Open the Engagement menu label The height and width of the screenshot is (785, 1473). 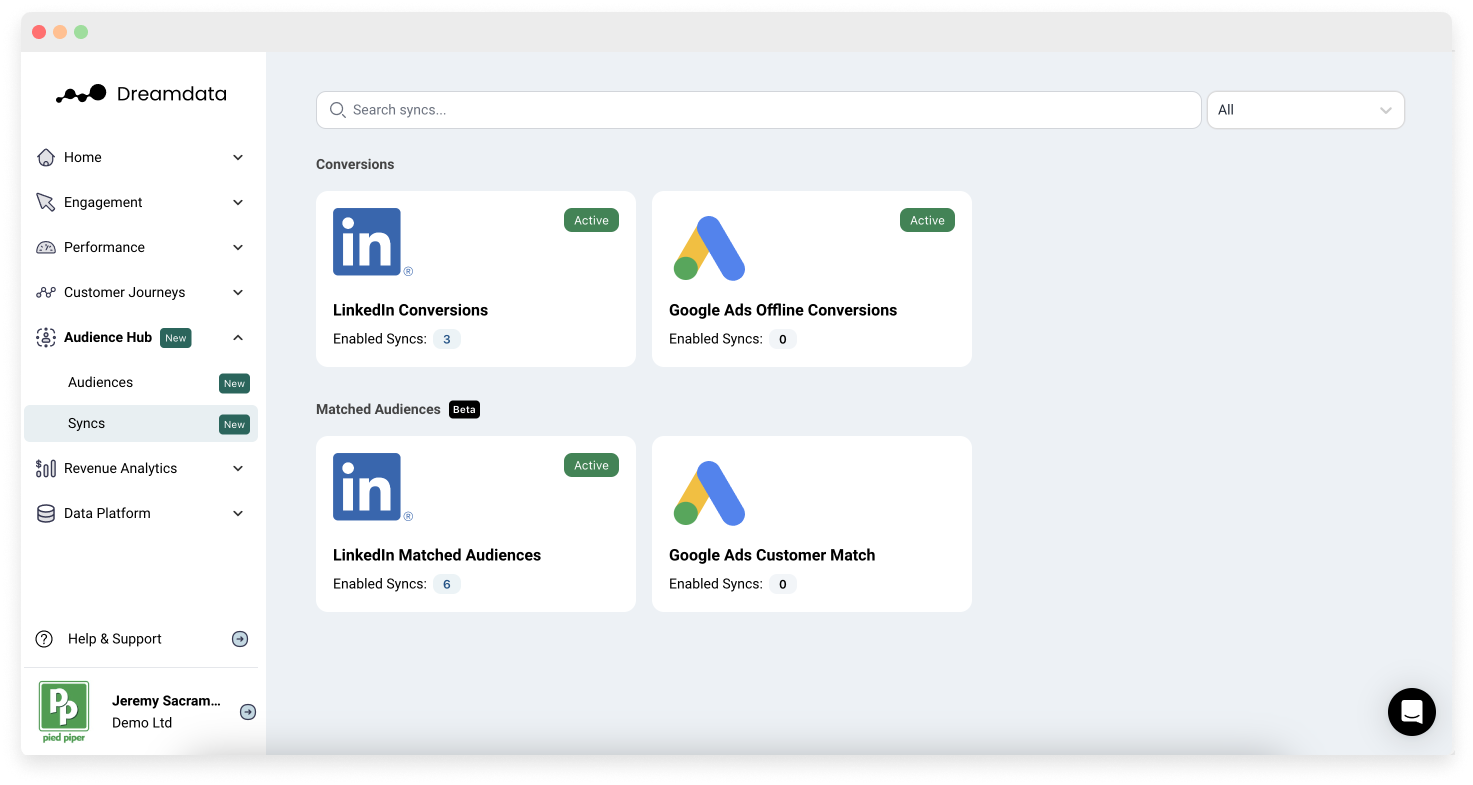tap(103, 202)
